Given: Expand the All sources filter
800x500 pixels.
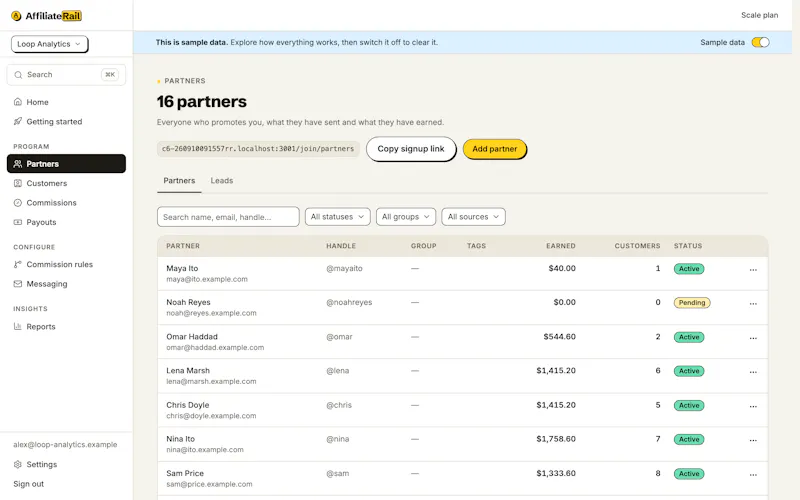Looking at the screenshot, I should click(x=473, y=217).
